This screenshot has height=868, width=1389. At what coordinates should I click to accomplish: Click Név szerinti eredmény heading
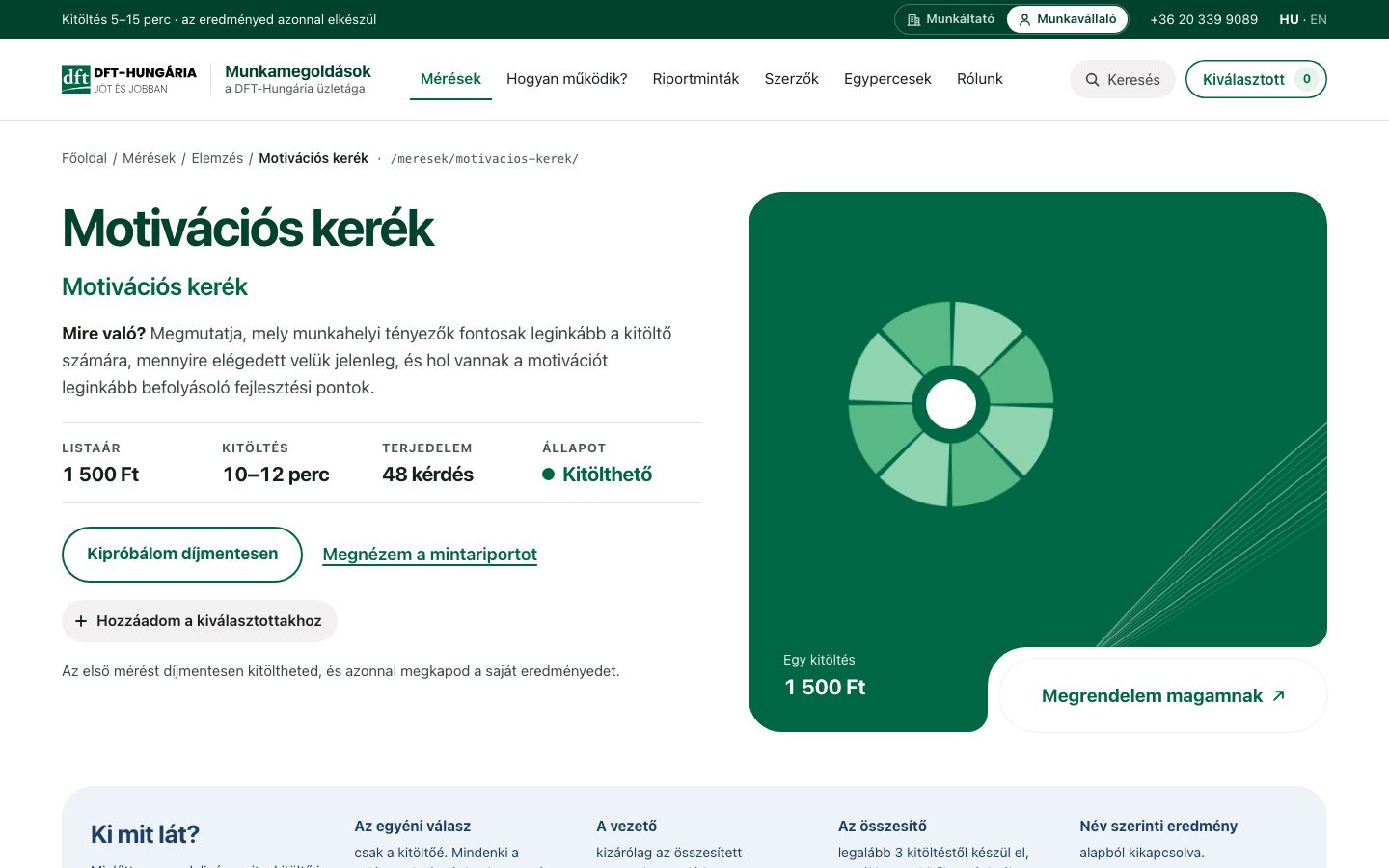1158,827
